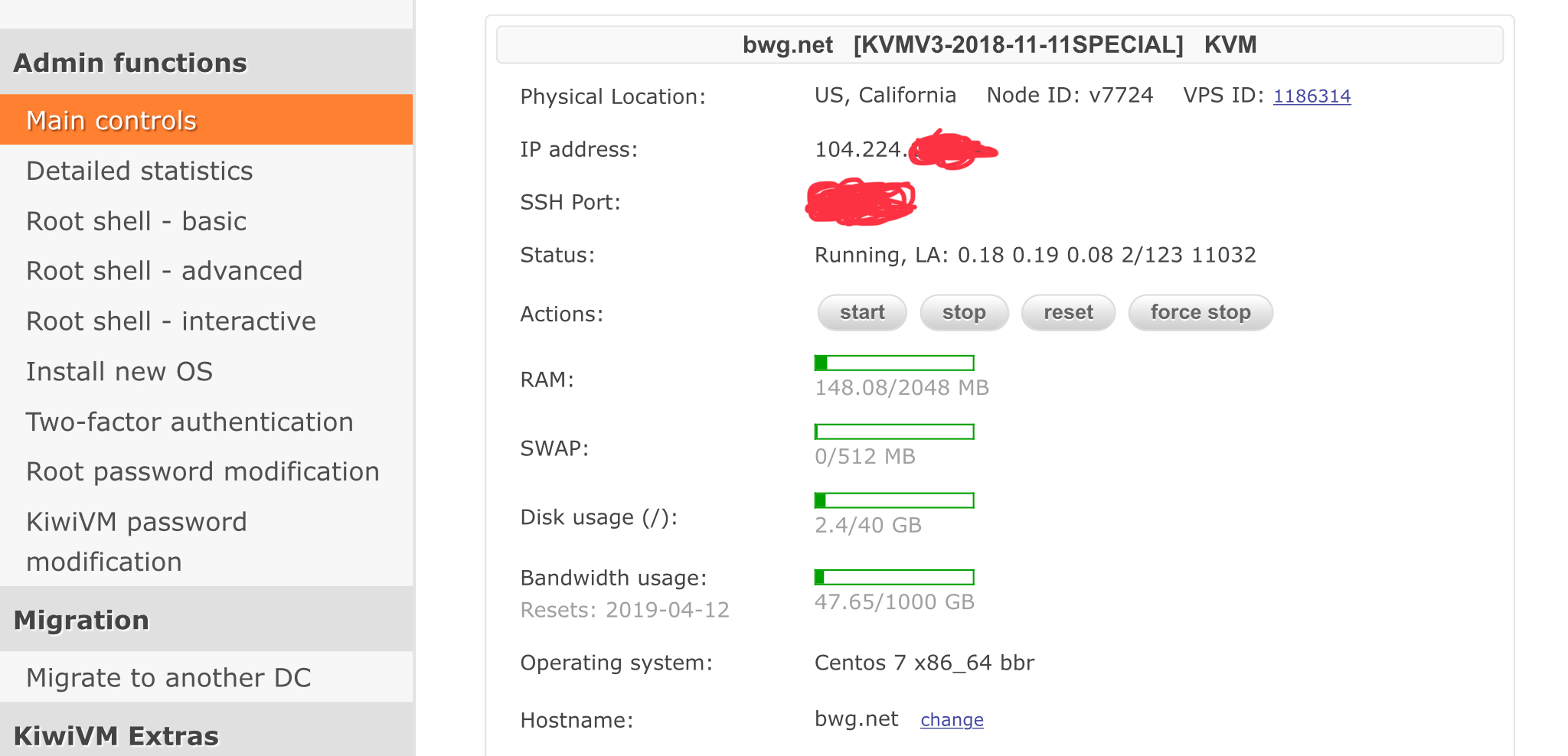This screenshot has width=1568, height=756.
Task: Click the RAM usage bar
Action: (x=894, y=363)
